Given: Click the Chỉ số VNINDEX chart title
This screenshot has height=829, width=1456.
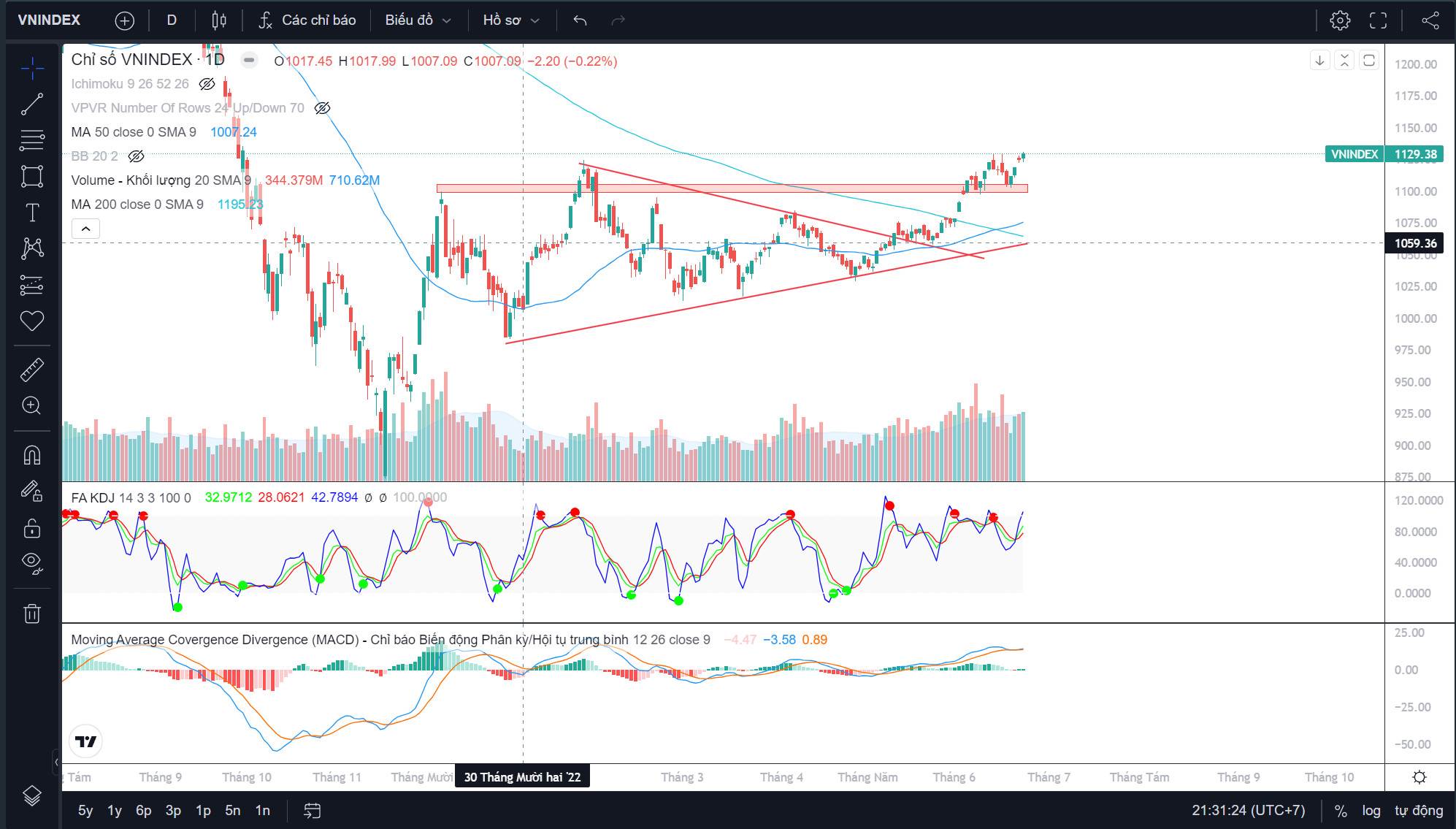Looking at the screenshot, I should [147, 59].
